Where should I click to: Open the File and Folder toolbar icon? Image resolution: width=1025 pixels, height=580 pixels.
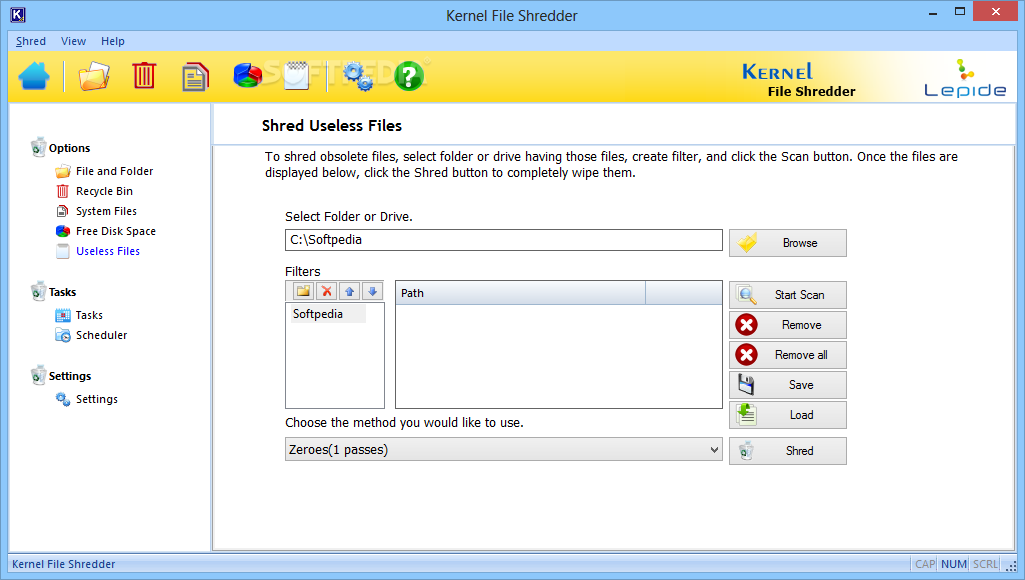(x=93, y=76)
